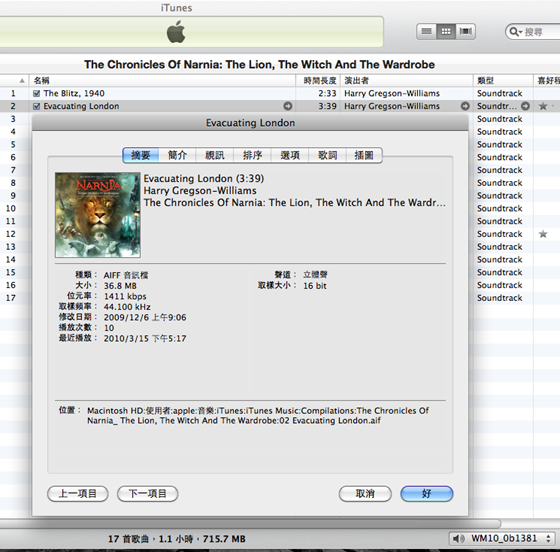Click arrow icon beside Harry Gregson-Williams in row 2
Image resolution: width=560 pixels, height=552 pixels.
pyautogui.click(x=465, y=106)
